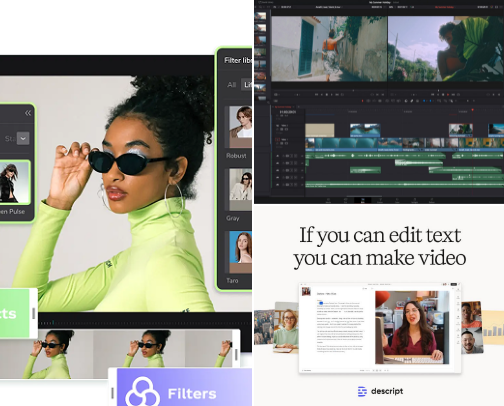Open source clip name dropdown above viewer
The width and height of the screenshot is (504, 406).
point(329,7)
